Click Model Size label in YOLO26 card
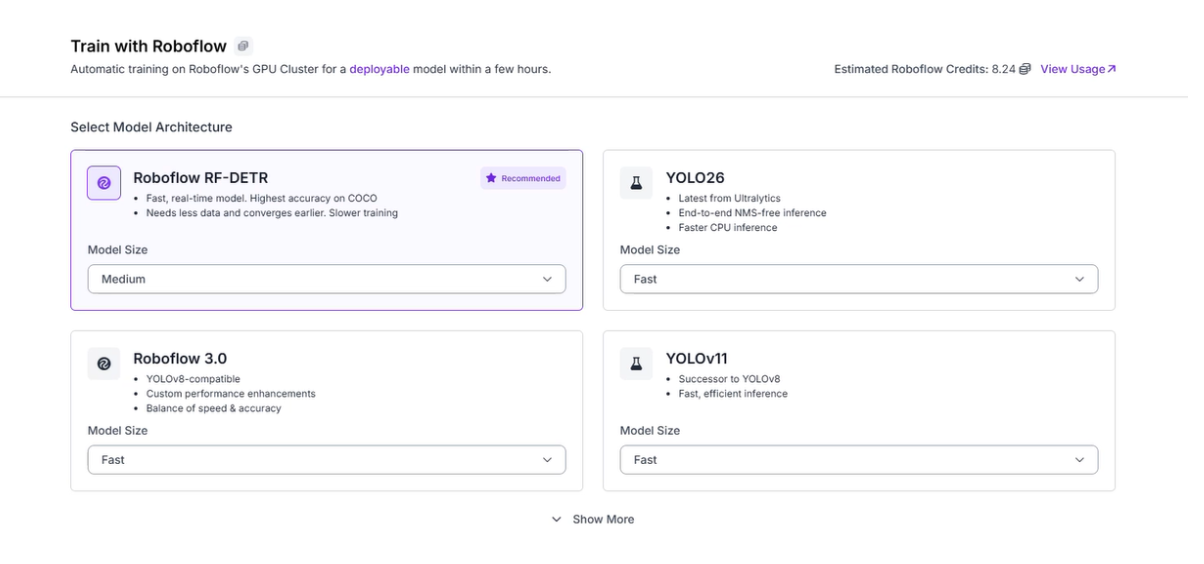The image size is (1204, 564). pos(650,250)
